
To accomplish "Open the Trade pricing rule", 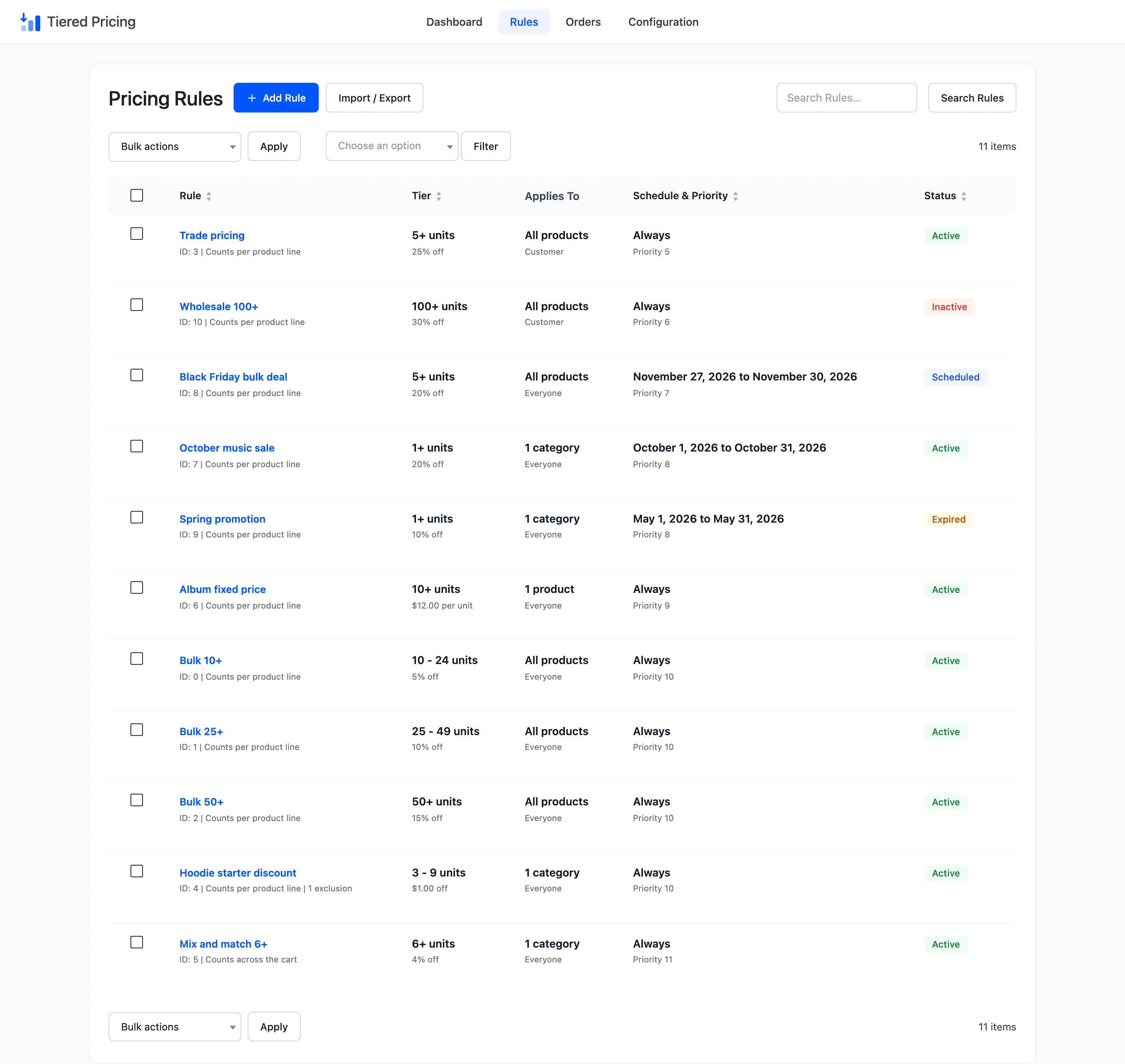I will pyautogui.click(x=212, y=236).
